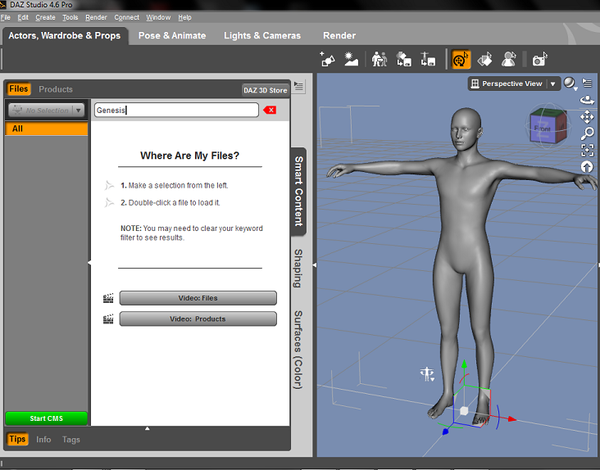Click the pan arrows viewport control
Screen dimensions: 600x470
pyautogui.click(x=587, y=117)
